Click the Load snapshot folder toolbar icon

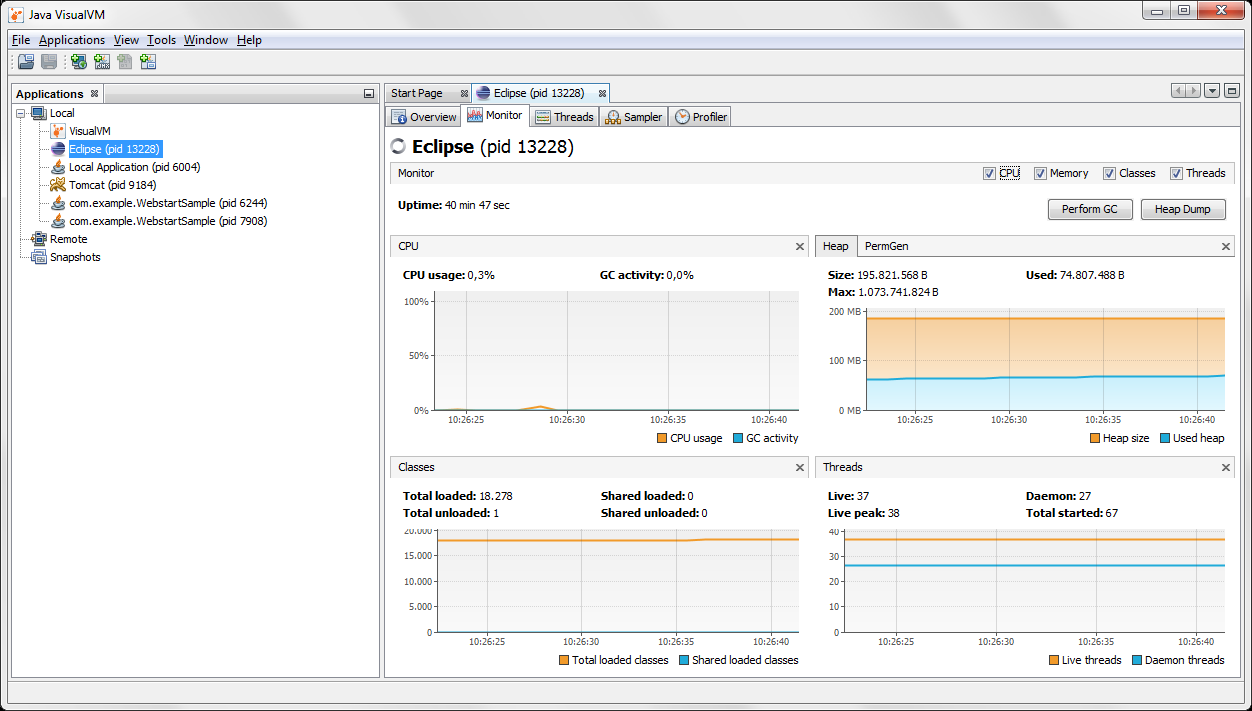26,62
